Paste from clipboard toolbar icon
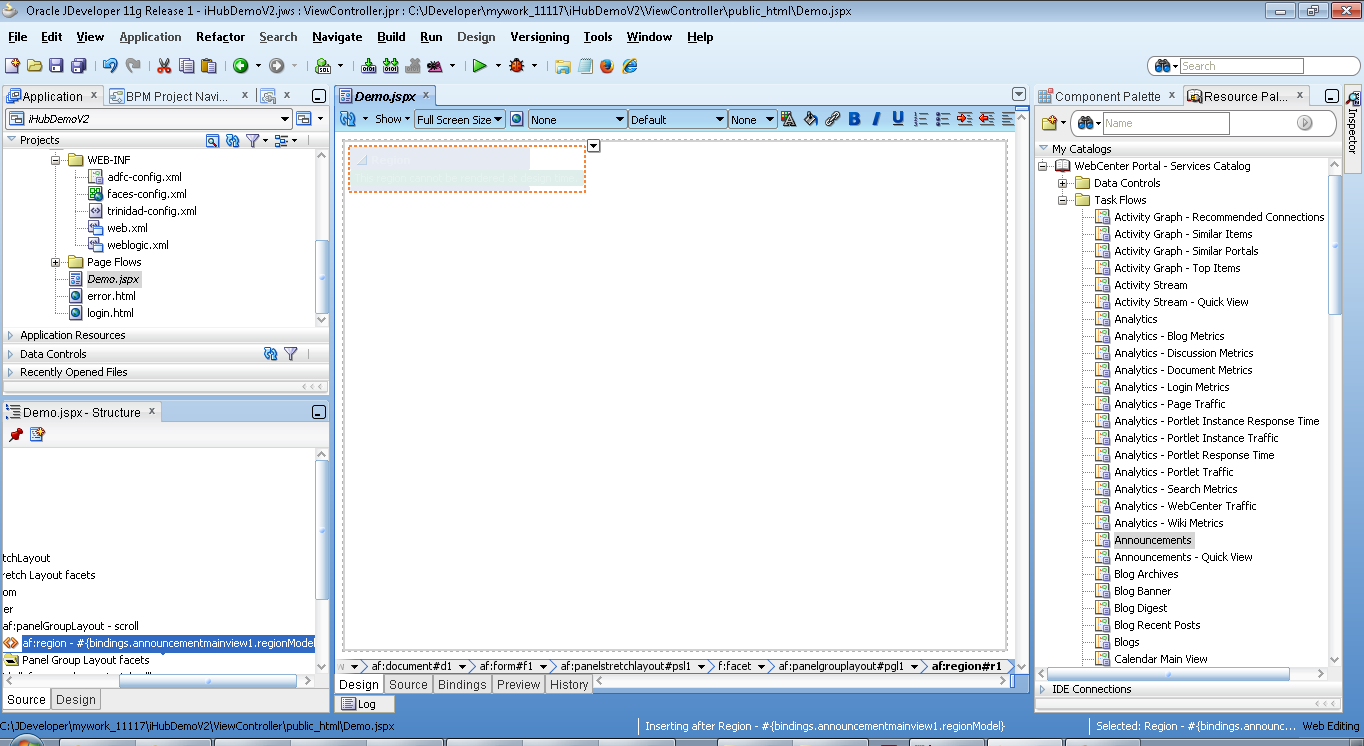Viewport: 1364px width, 746px height. 208,66
